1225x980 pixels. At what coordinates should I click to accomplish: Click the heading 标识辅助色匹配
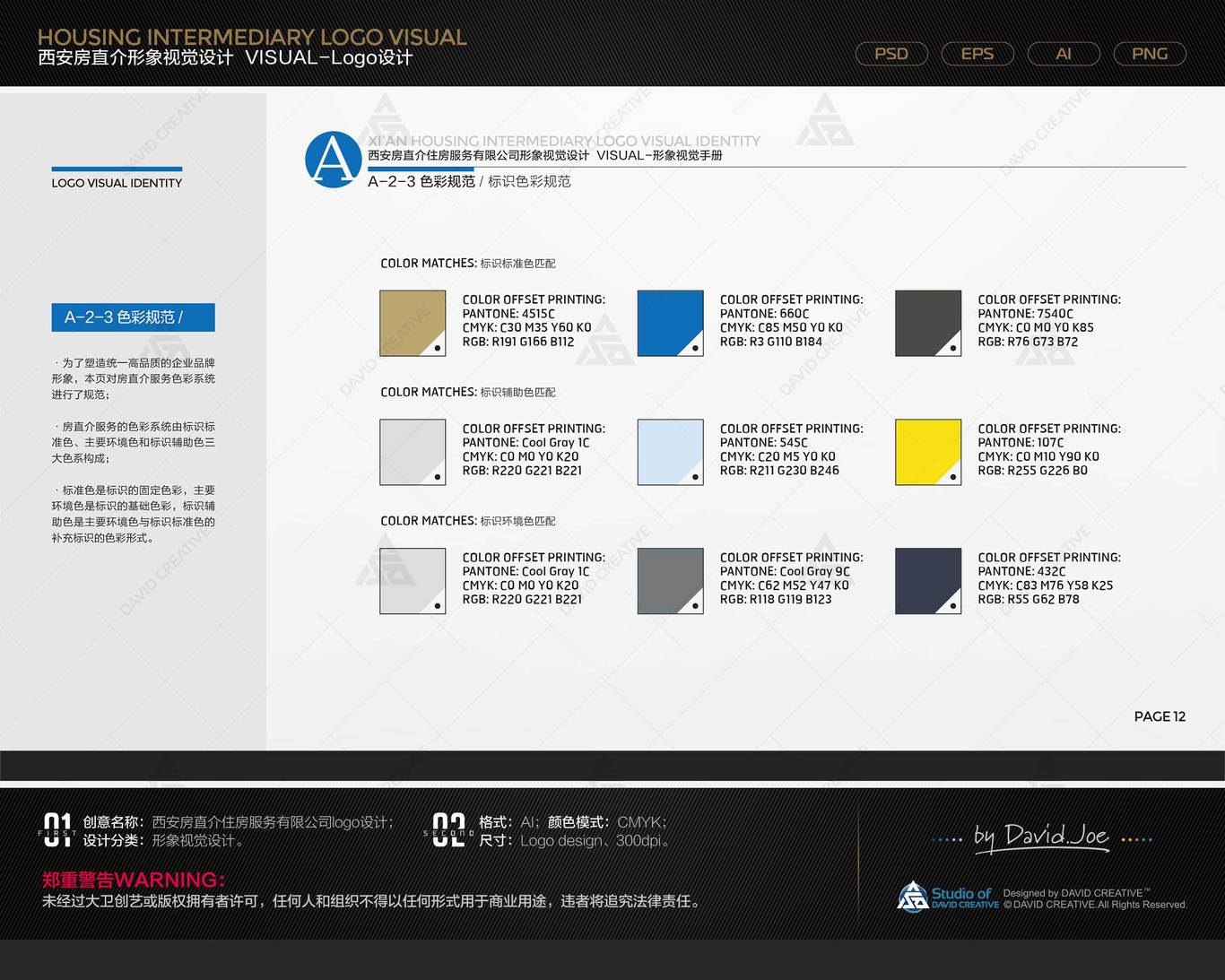pos(517,392)
